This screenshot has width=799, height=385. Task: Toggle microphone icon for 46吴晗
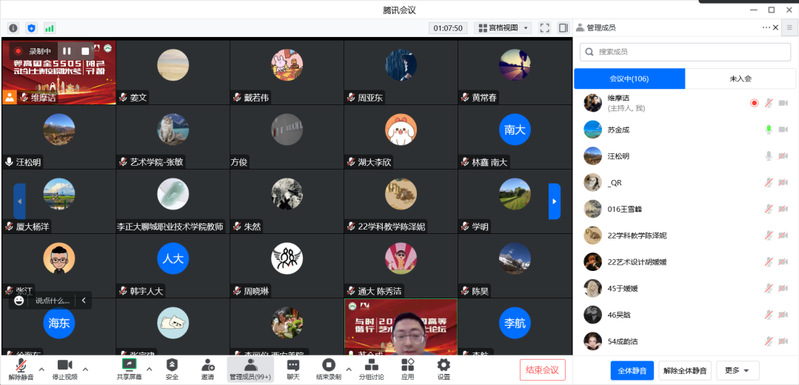(768, 315)
